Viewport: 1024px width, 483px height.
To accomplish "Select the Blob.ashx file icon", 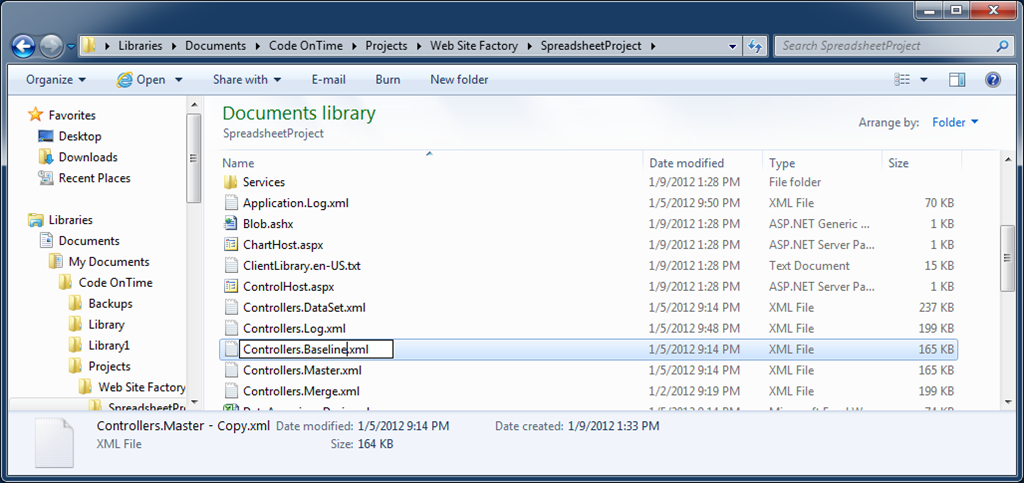I will pyautogui.click(x=229, y=224).
